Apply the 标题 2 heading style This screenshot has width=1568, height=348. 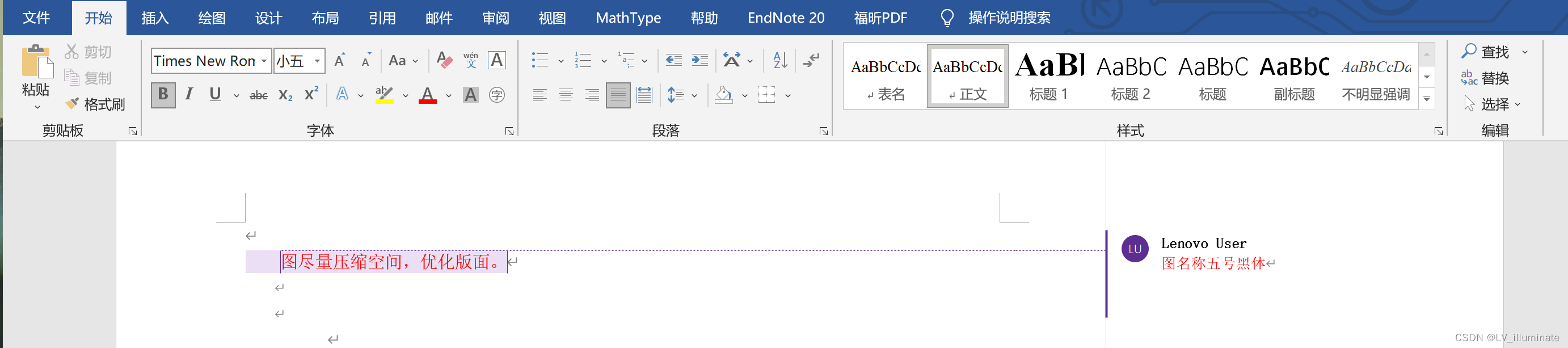[1131, 76]
